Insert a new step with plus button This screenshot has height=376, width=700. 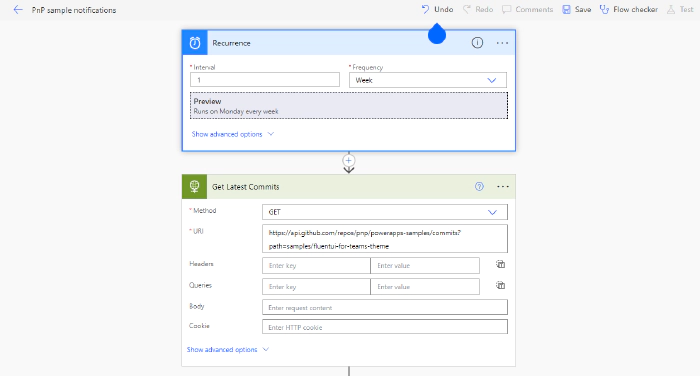(x=349, y=160)
